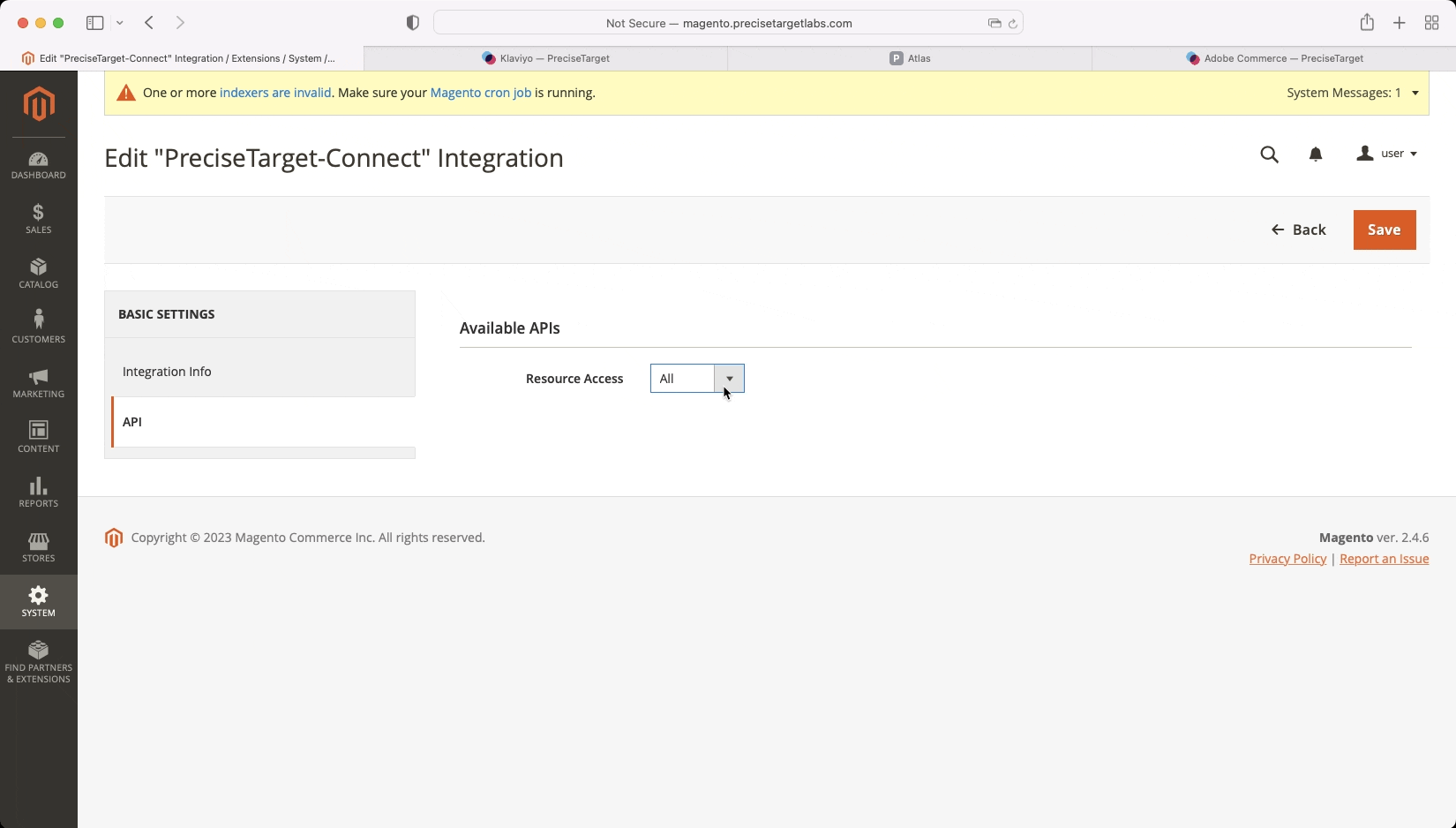Viewport: 1456px width, 828px height.
Task: Switch to Adobe Commerce — PreciseTarget tab
Action: 1274,58
